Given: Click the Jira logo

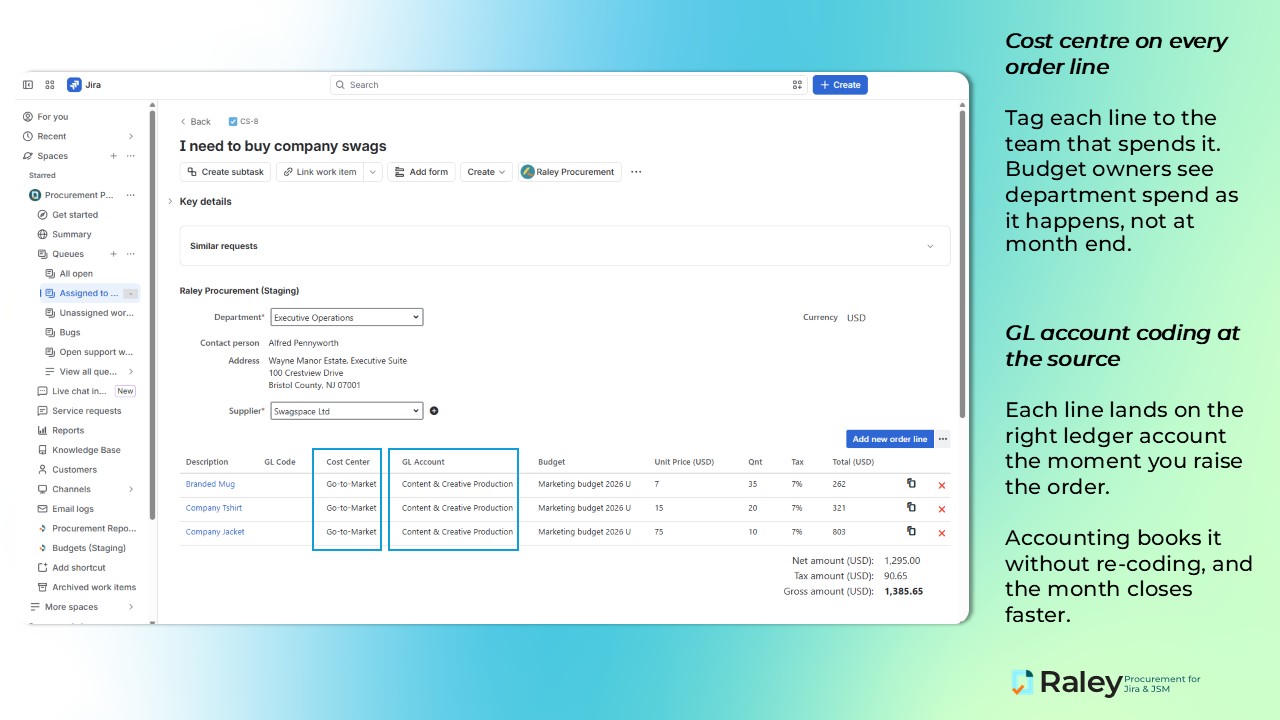Looking at the screenshot, I should point(84,85).
